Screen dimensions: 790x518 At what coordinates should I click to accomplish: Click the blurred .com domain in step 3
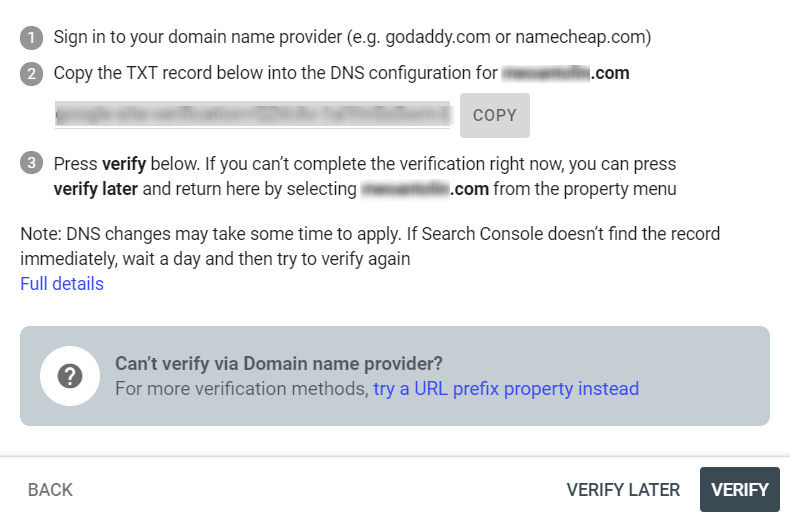pos(425,189)
